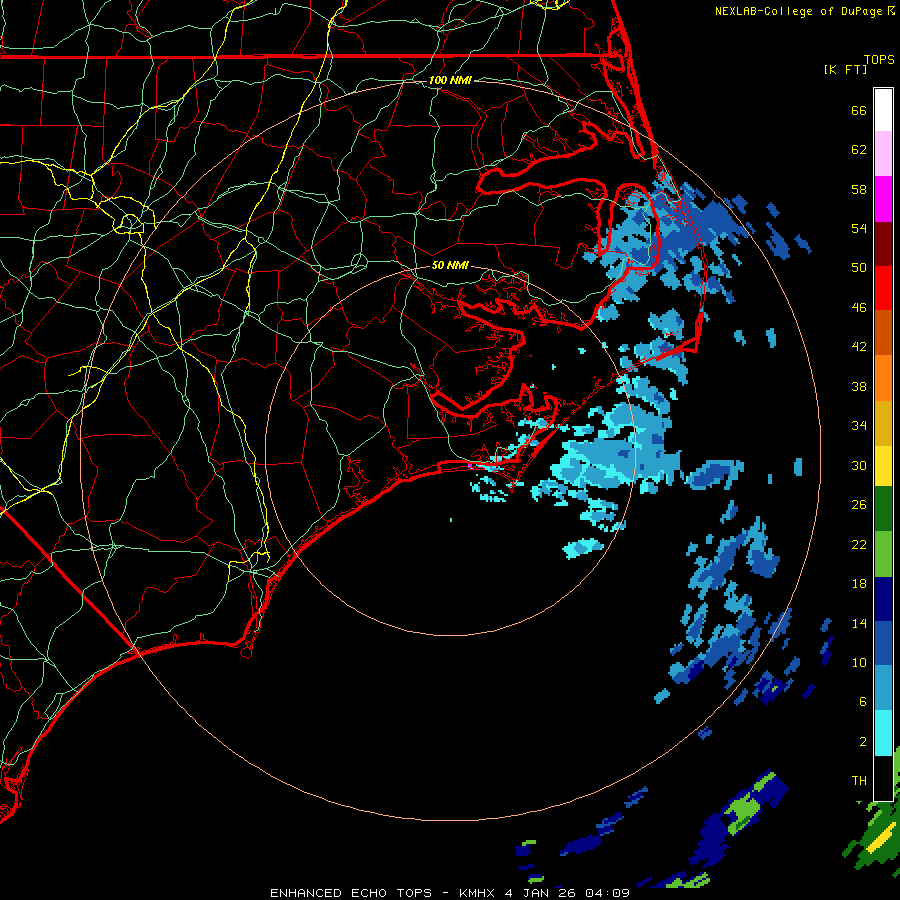Click the legend label 38
The height and width of the screenshot is (900, 900).
859,386
